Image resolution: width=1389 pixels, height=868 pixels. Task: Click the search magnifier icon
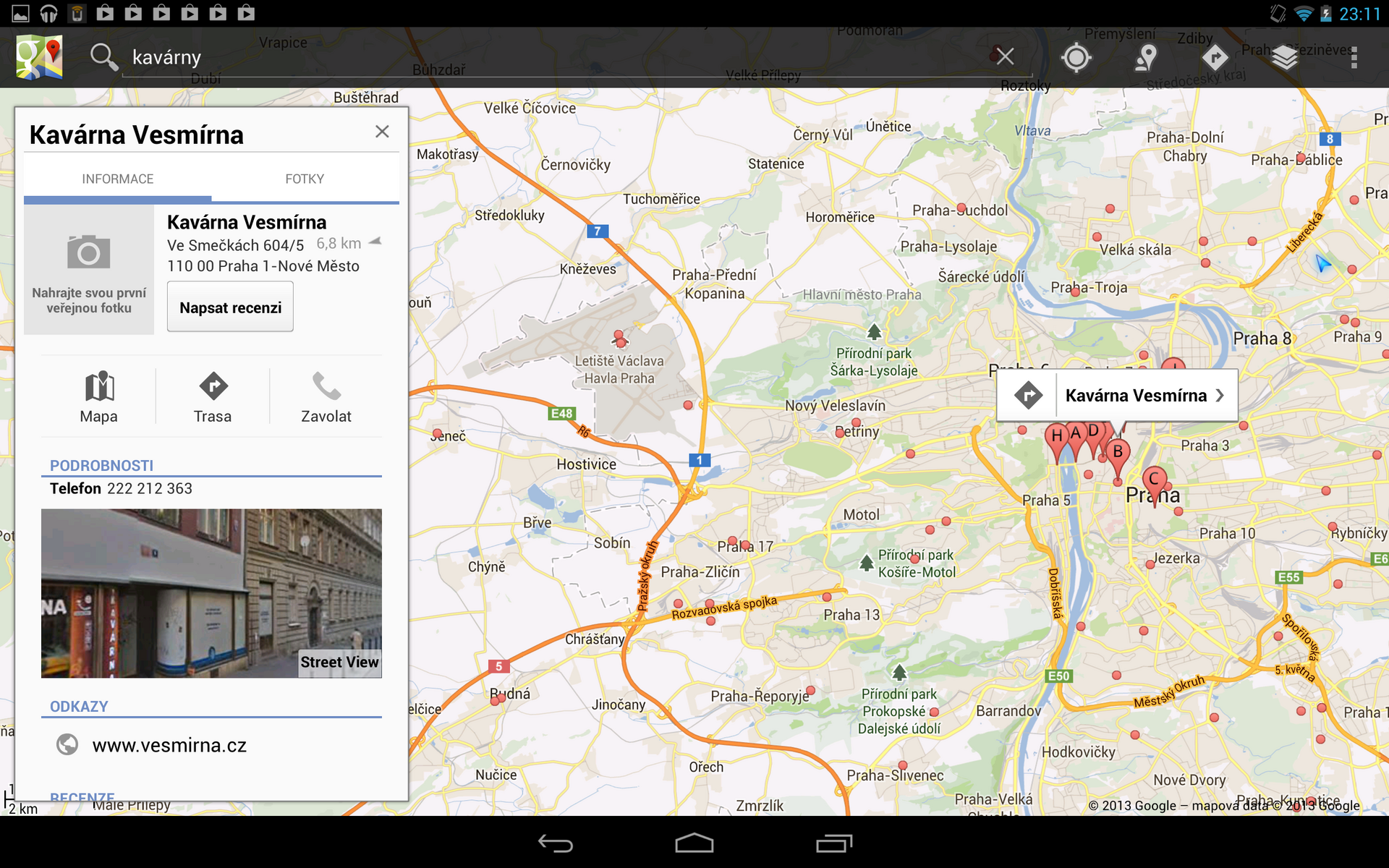click(103, 57)
